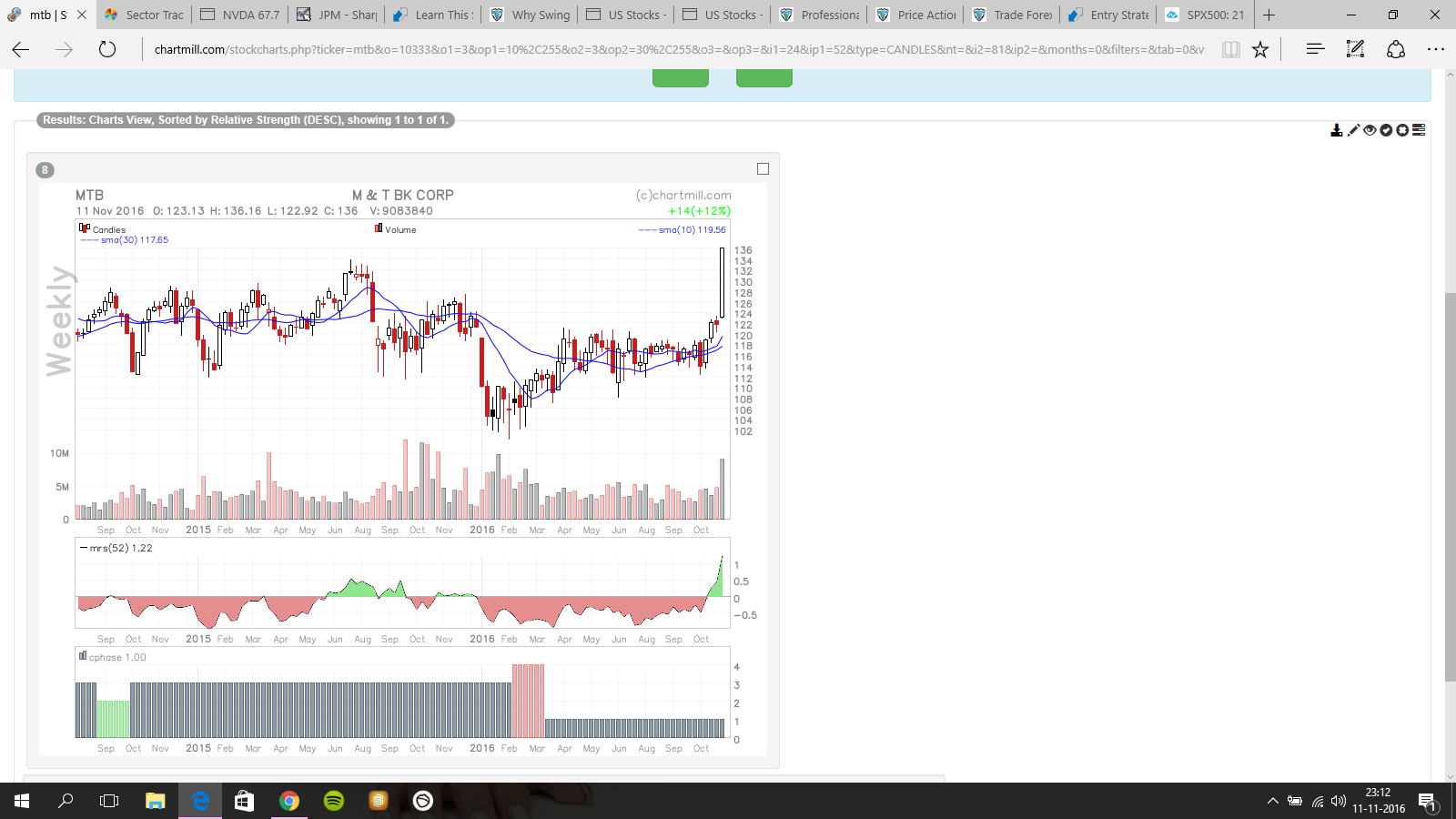Image resolution: width=1456 pixels, height=819 pixels.
Task: Click the +14(+12%) change value
Action: [x=699, y=211]
